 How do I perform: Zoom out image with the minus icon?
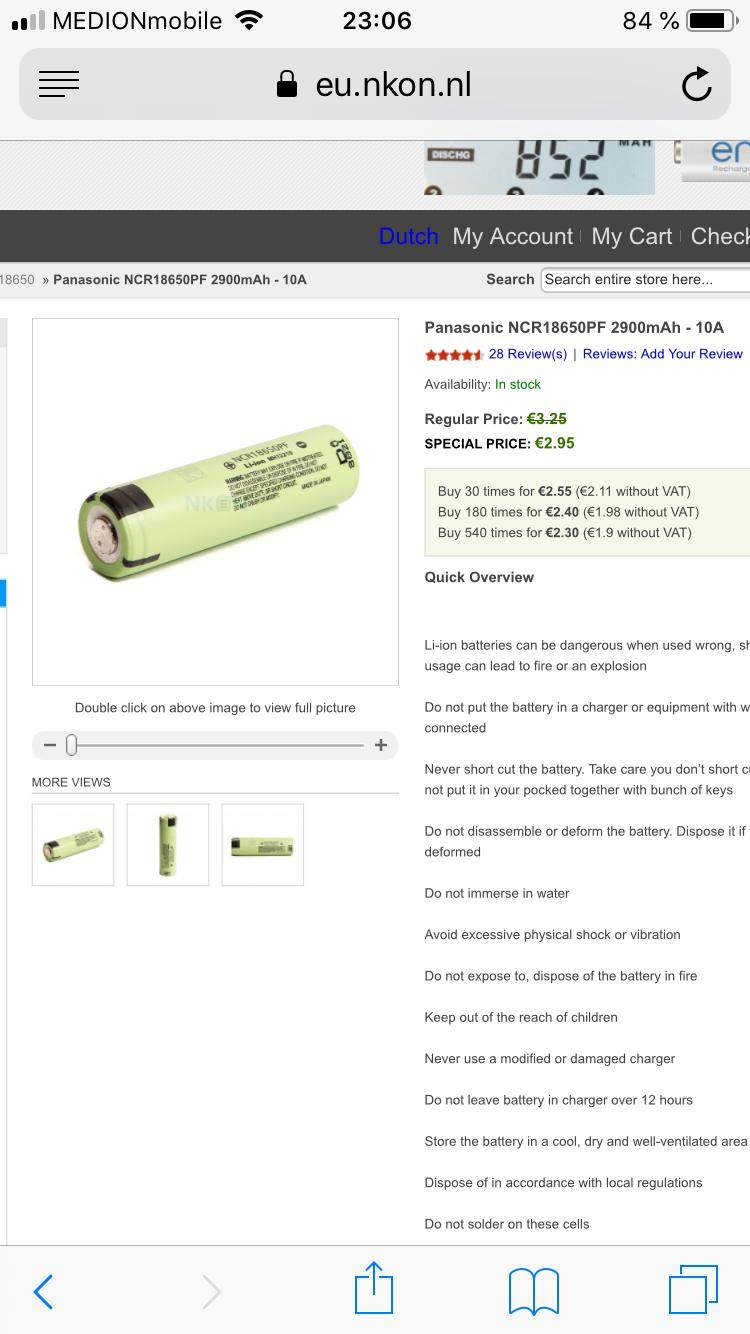50,745
